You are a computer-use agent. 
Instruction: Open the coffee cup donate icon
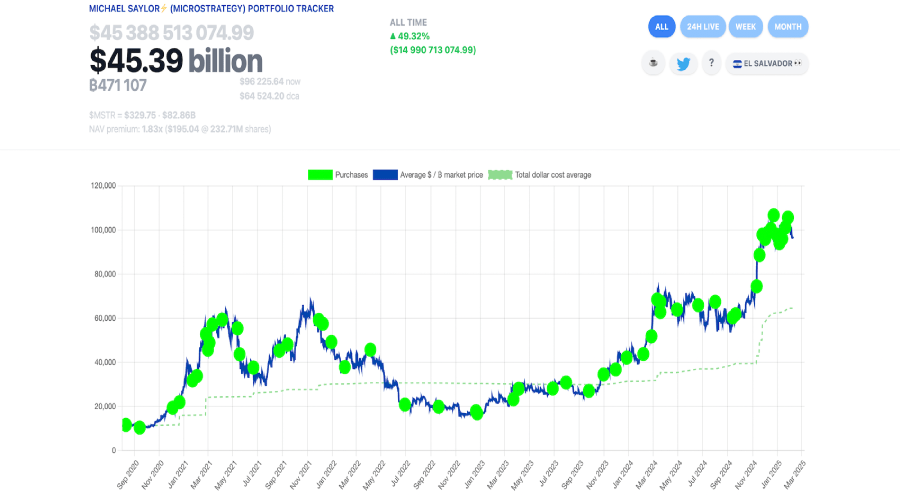[653, 63]
